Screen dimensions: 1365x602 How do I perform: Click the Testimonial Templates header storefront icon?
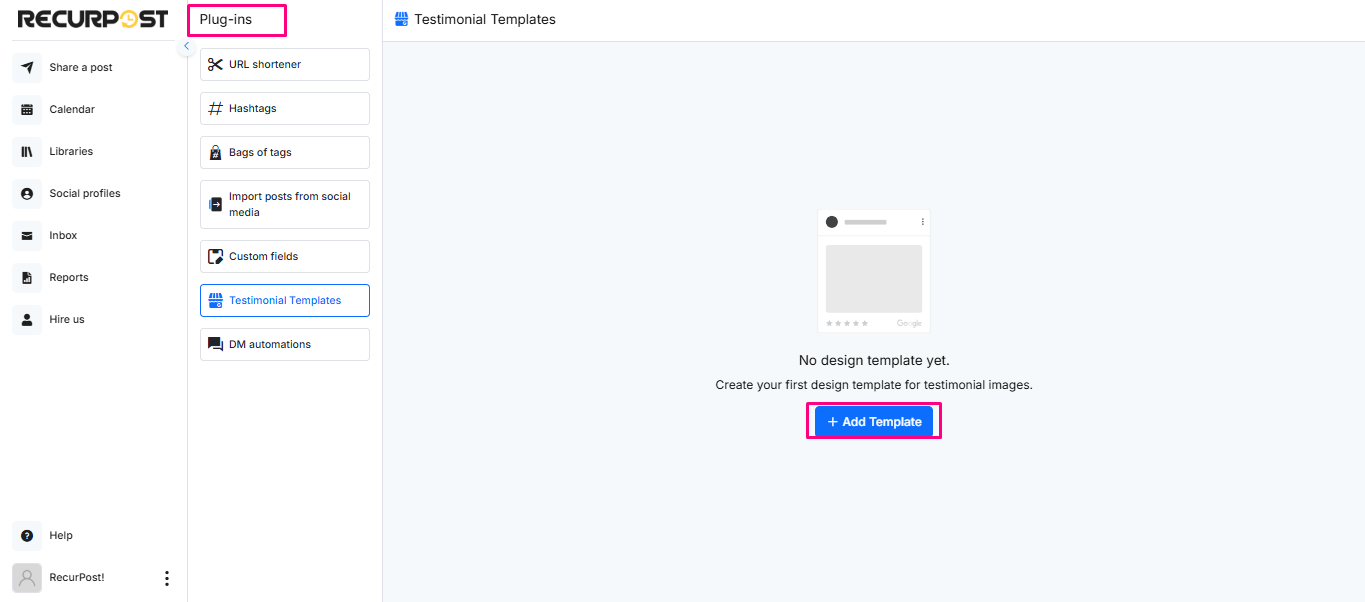click(401, 19)
